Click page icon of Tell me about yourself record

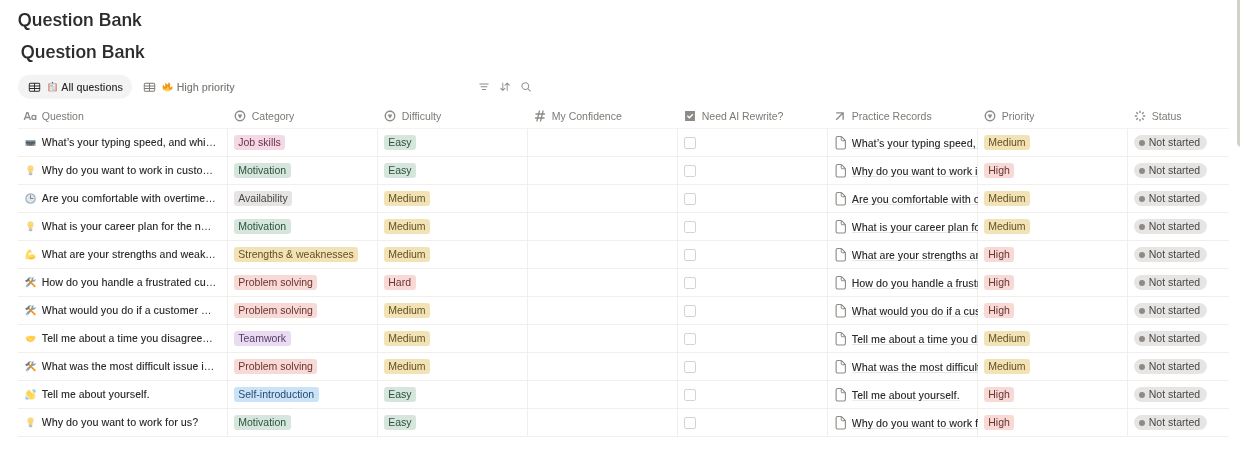pos(840,395)
